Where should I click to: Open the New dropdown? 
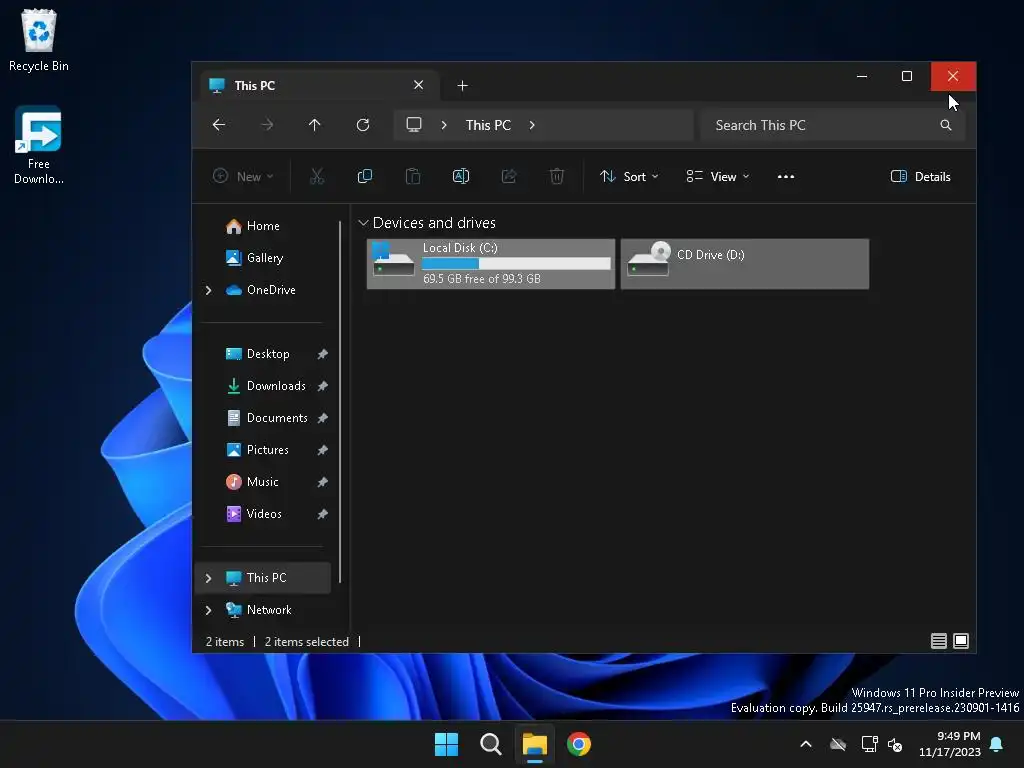tap(243, 176)
